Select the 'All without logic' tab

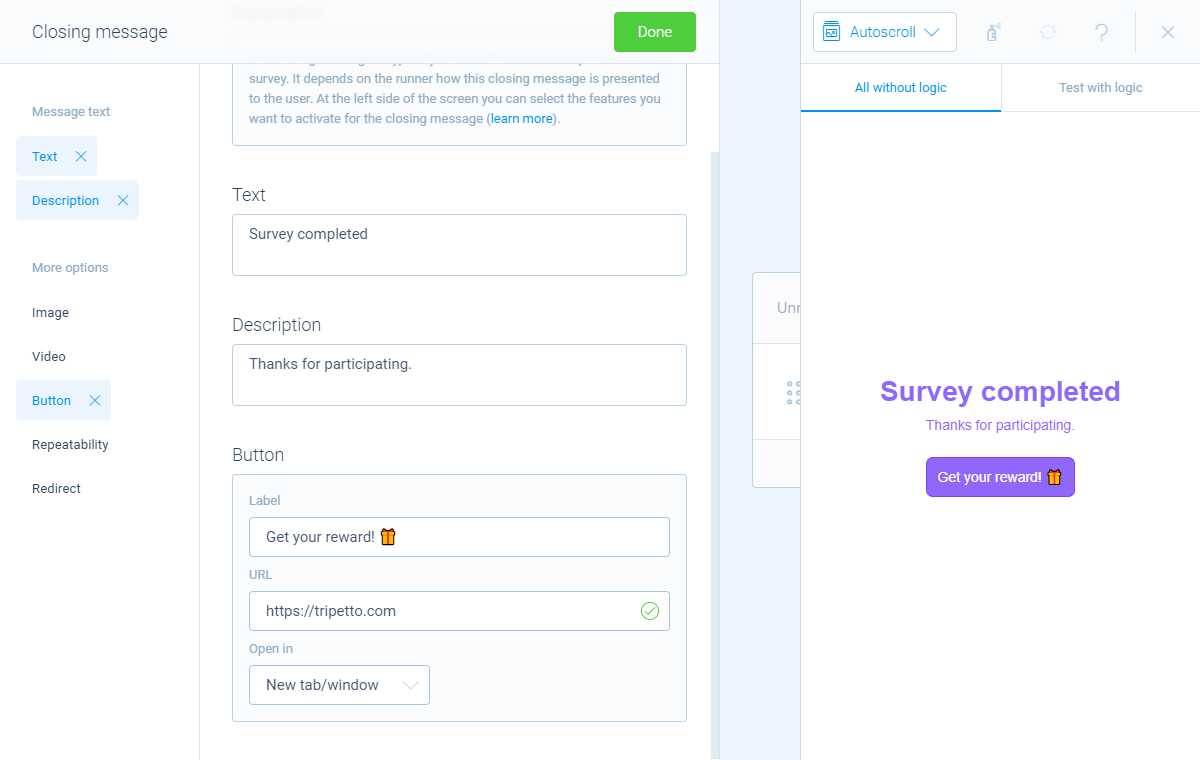click(x=901, y=87)
